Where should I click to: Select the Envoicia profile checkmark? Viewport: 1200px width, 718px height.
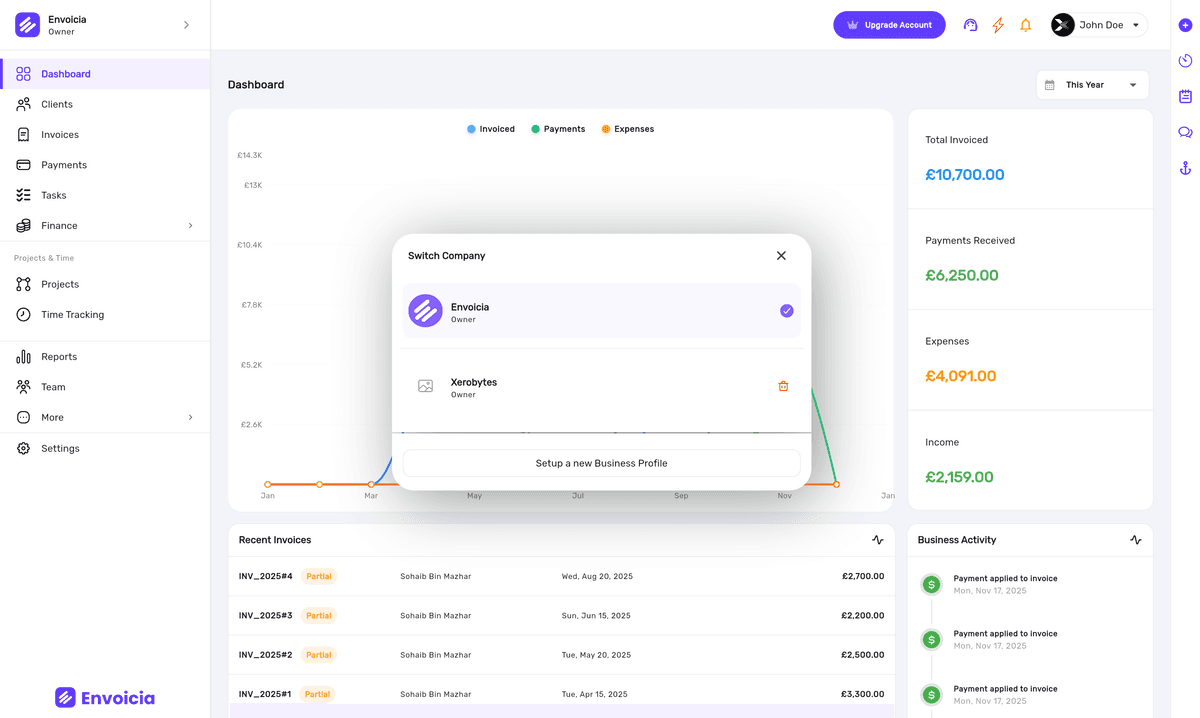pyautogui.click(x=786, y=310)
